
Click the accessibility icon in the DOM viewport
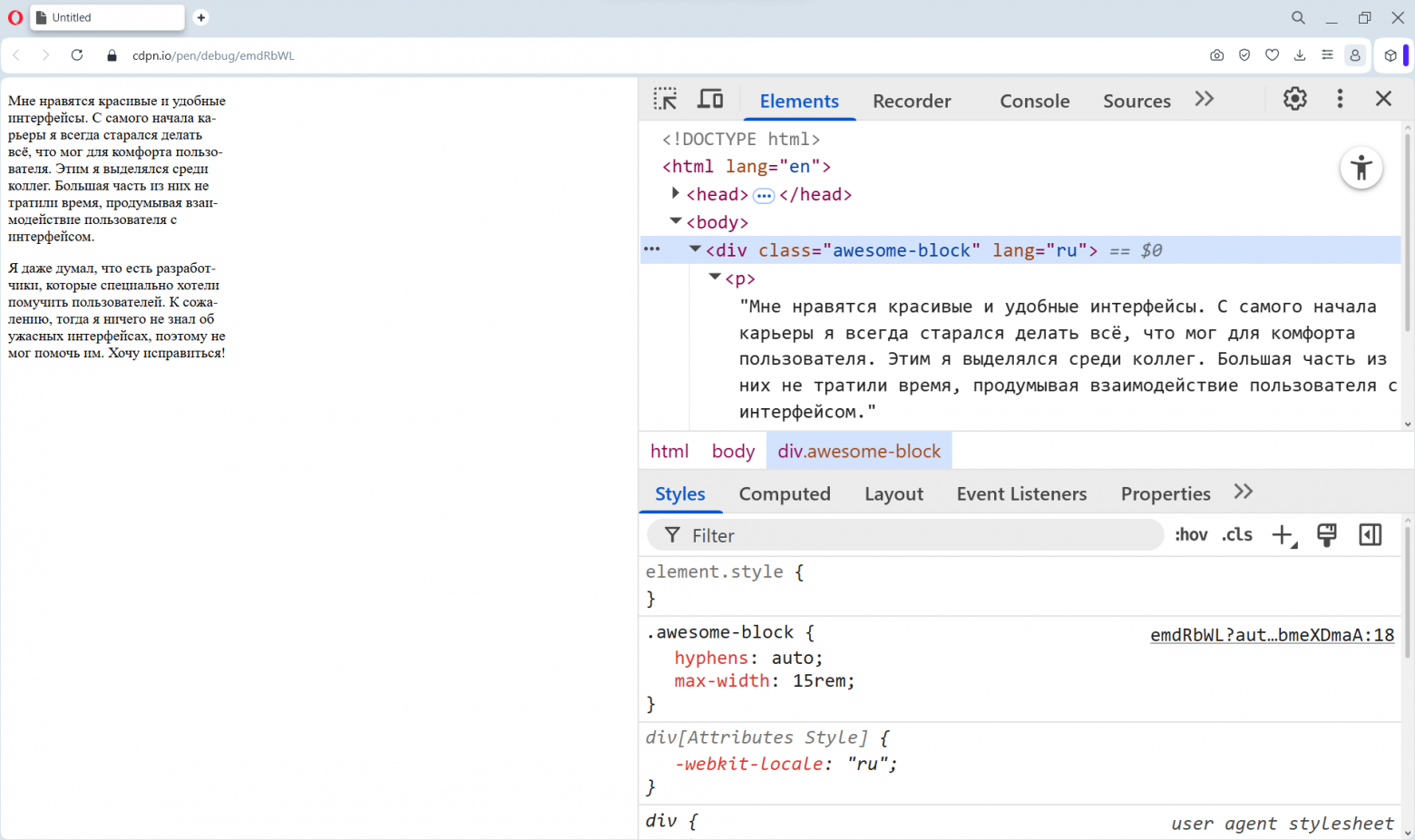click(x=1361, y=168)
